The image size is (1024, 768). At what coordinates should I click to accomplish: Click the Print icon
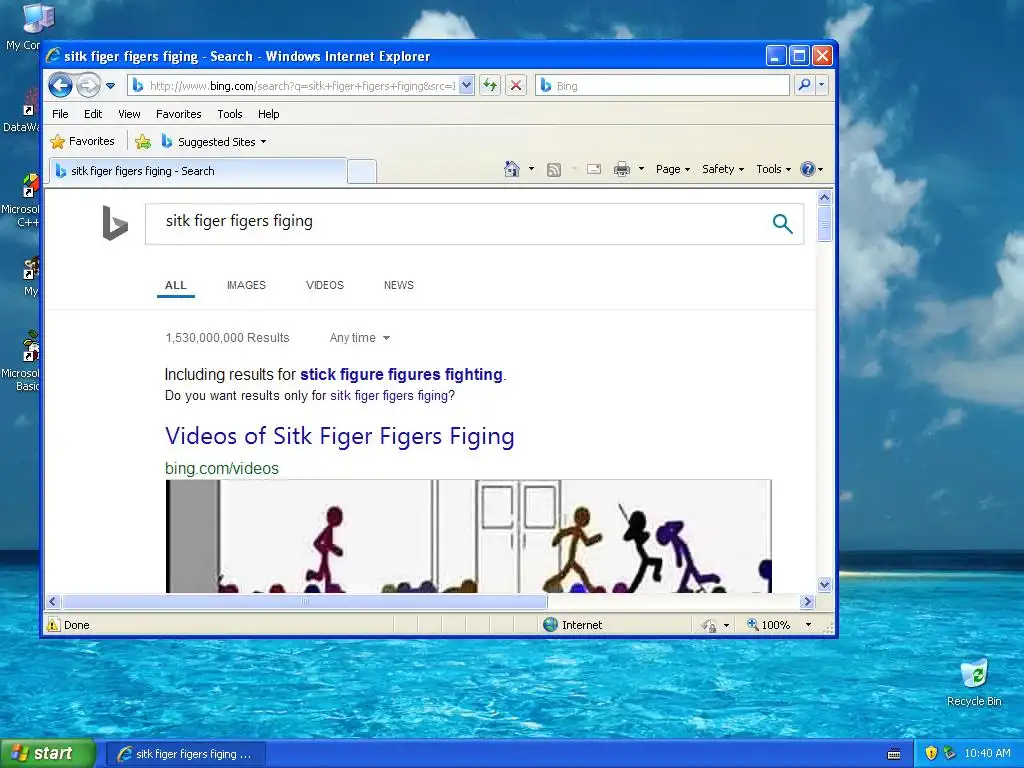pyautogui.click(x=622, y=169)
